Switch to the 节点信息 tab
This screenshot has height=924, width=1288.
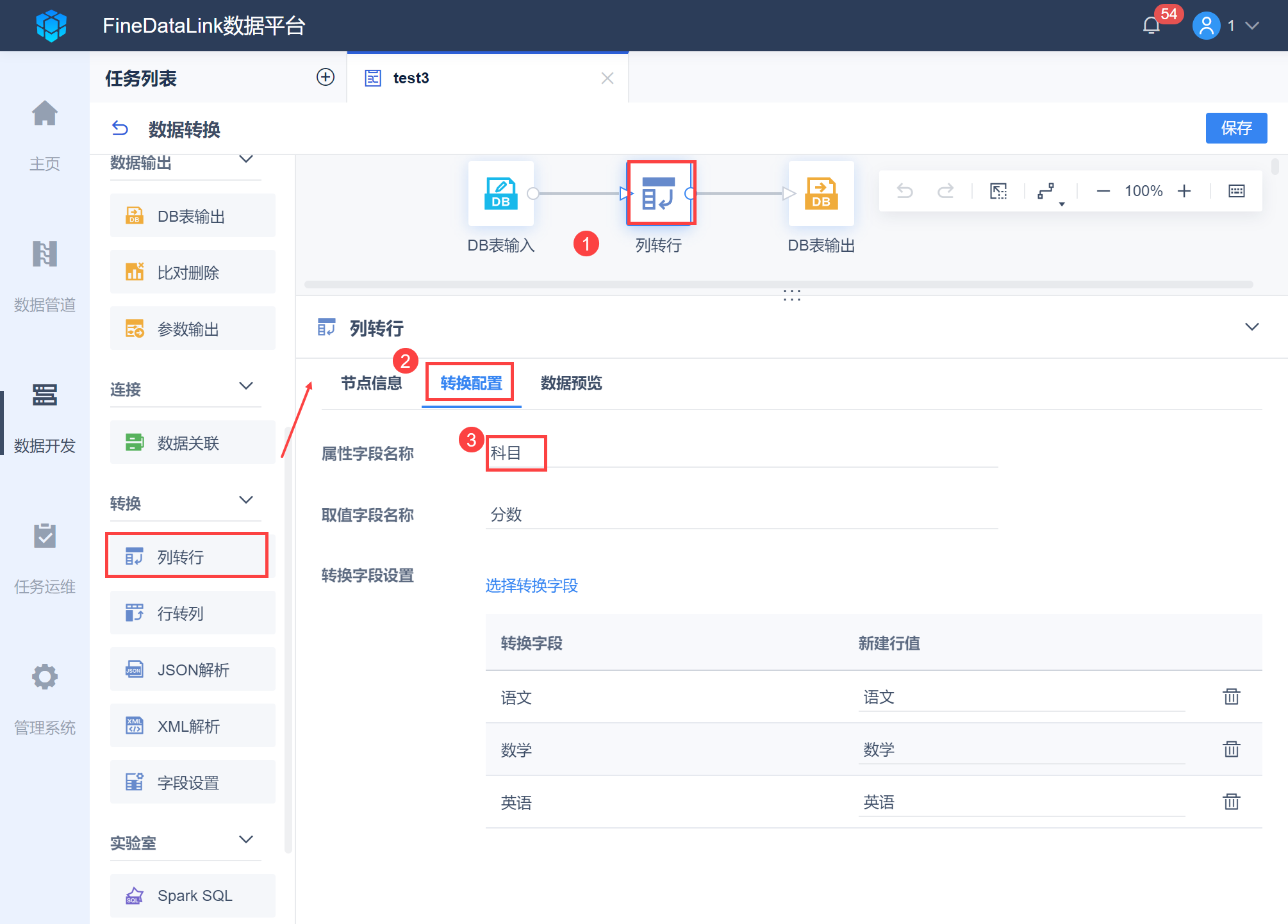tap(371, 383)
